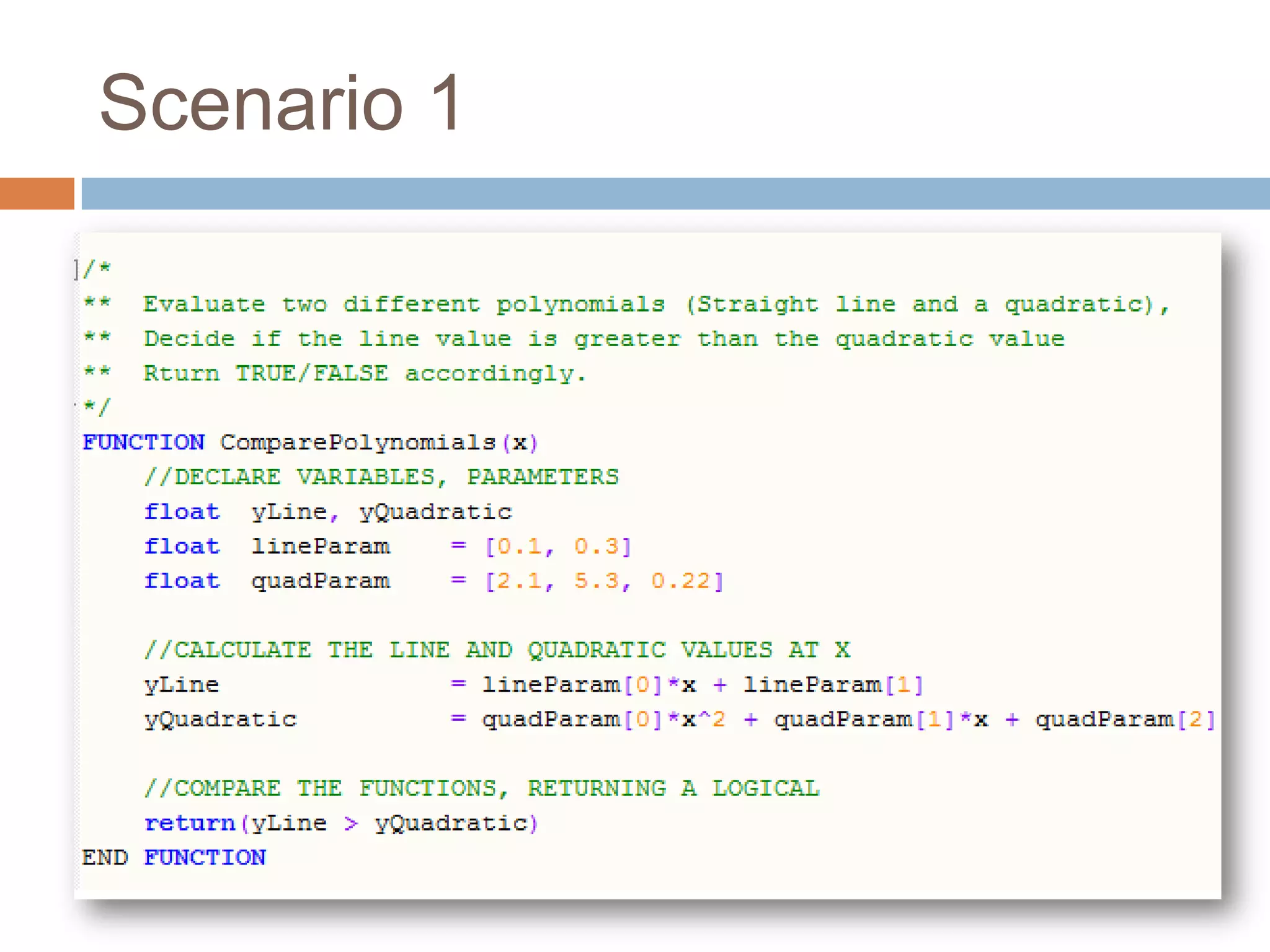
Task: Click the 'Rturn TRUE/FALSE accordingly' comment
Action: [365, 374]
